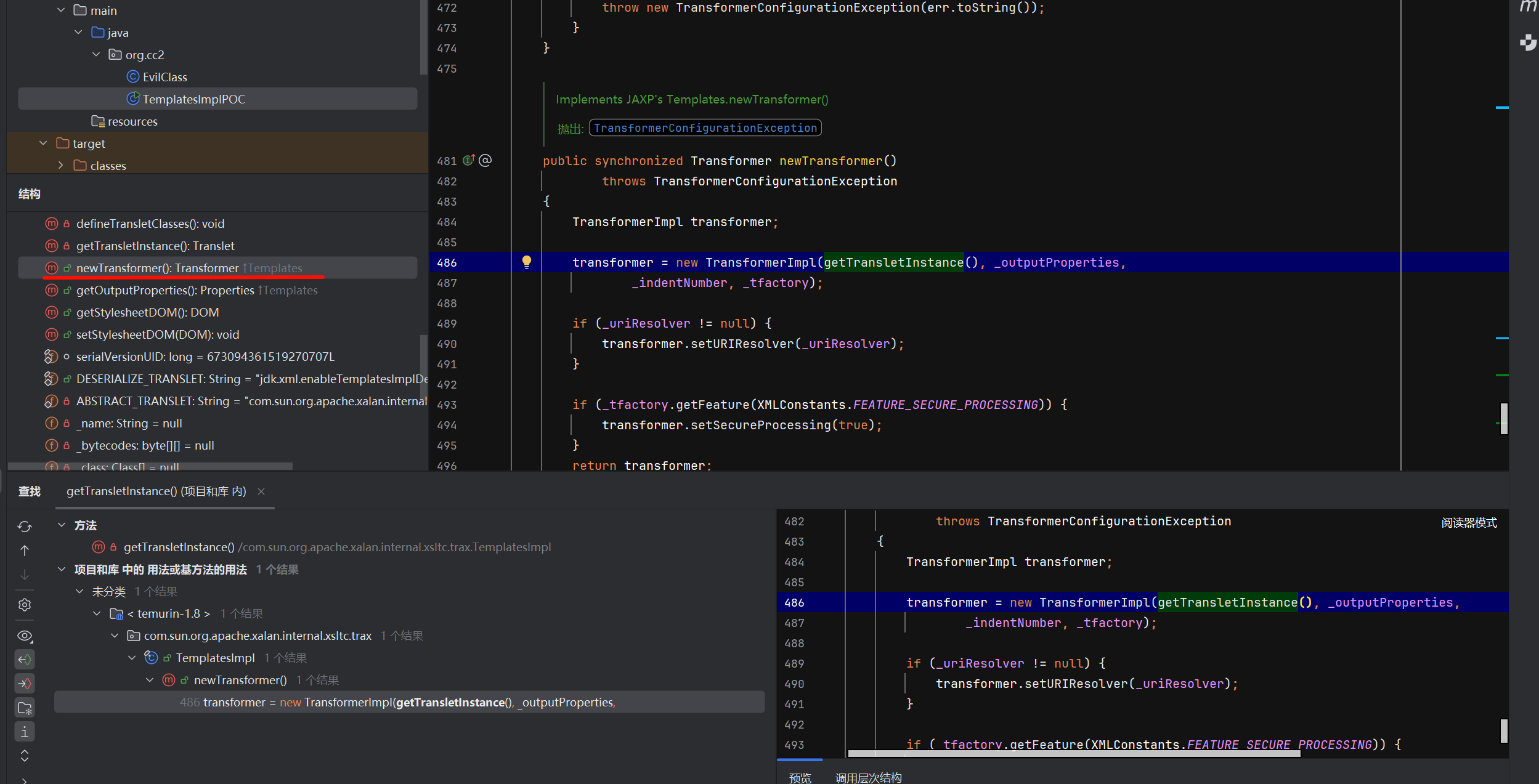Collapse 项目和库 usages group
Image resolution: width=1539 pixels, height=784 pixels.
coord(62,569)
